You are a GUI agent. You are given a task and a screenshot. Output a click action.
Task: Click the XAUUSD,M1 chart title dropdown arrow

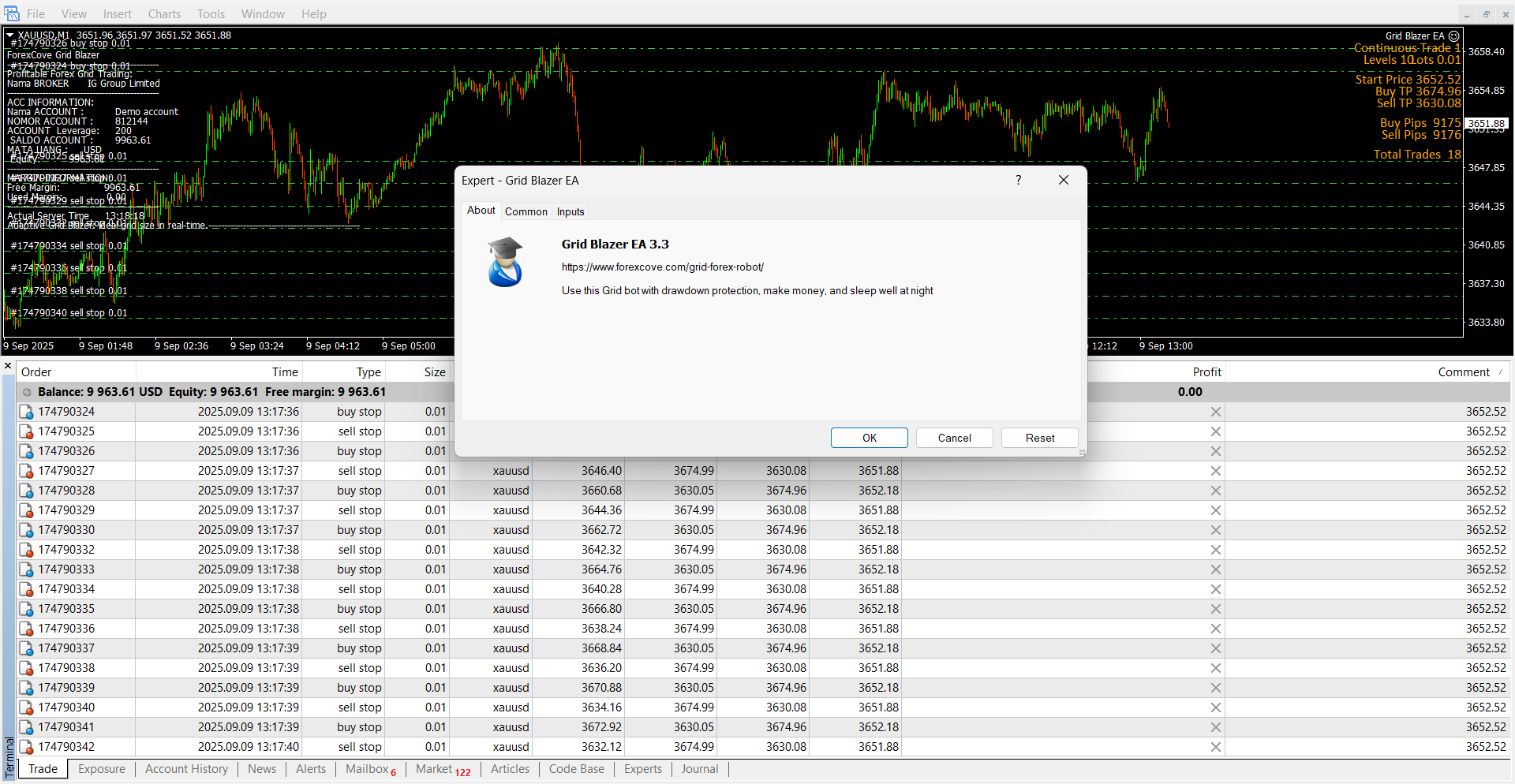coord(10,35)
